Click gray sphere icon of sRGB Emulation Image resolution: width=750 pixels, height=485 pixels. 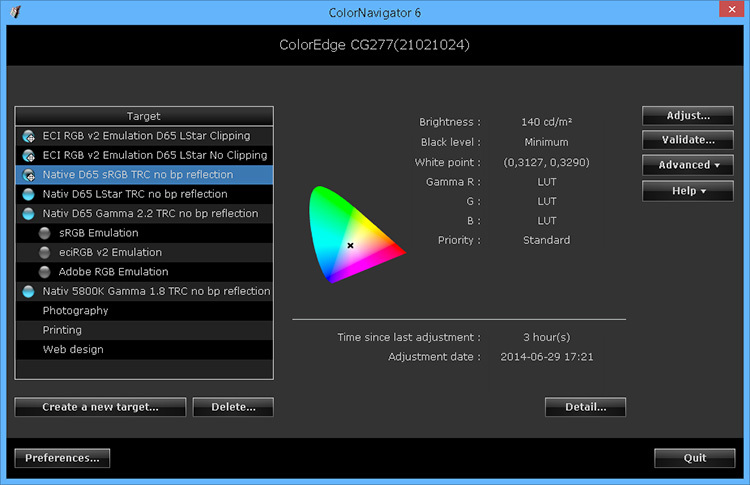click(44, 233)
